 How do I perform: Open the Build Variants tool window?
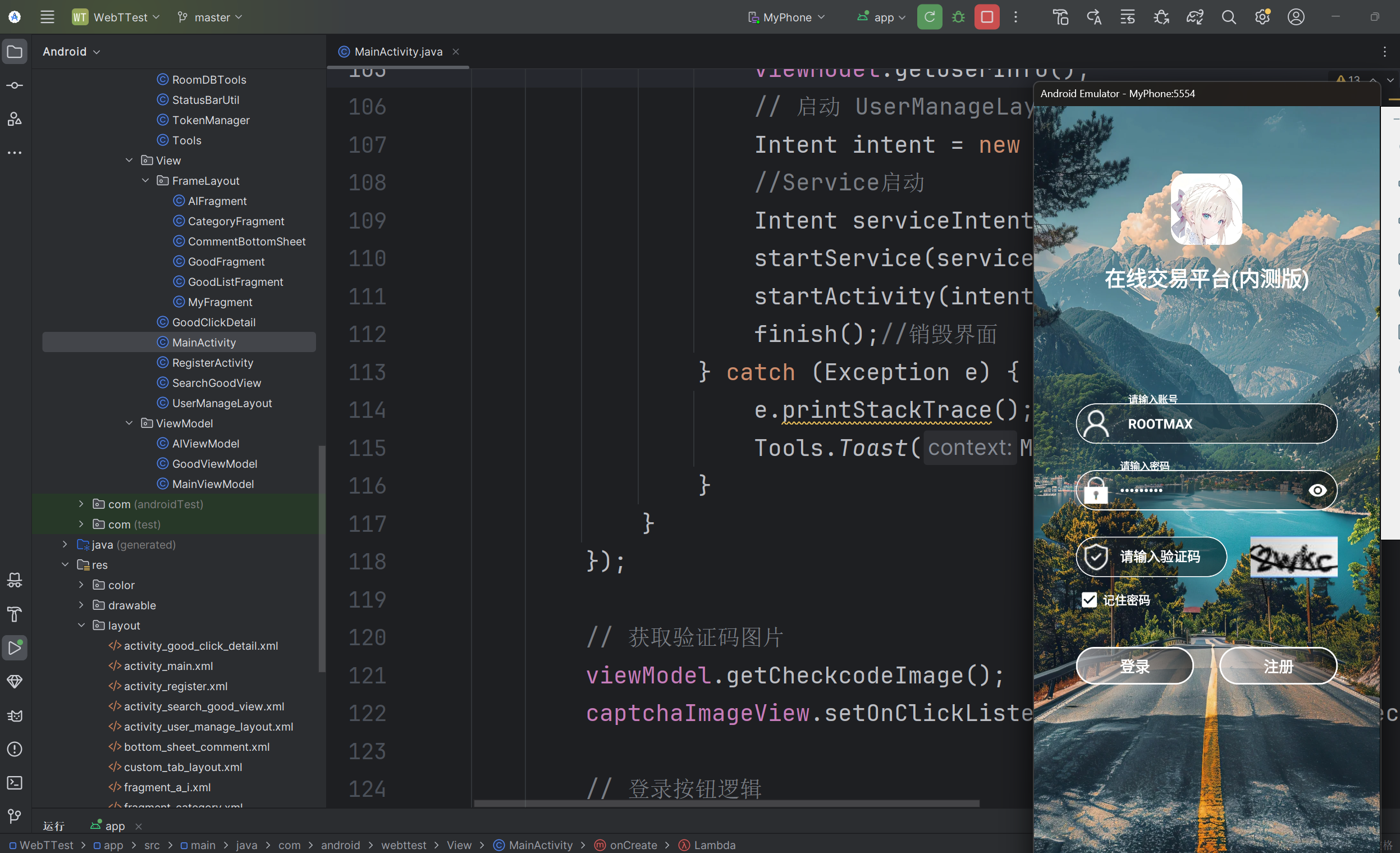click(15, 580)
